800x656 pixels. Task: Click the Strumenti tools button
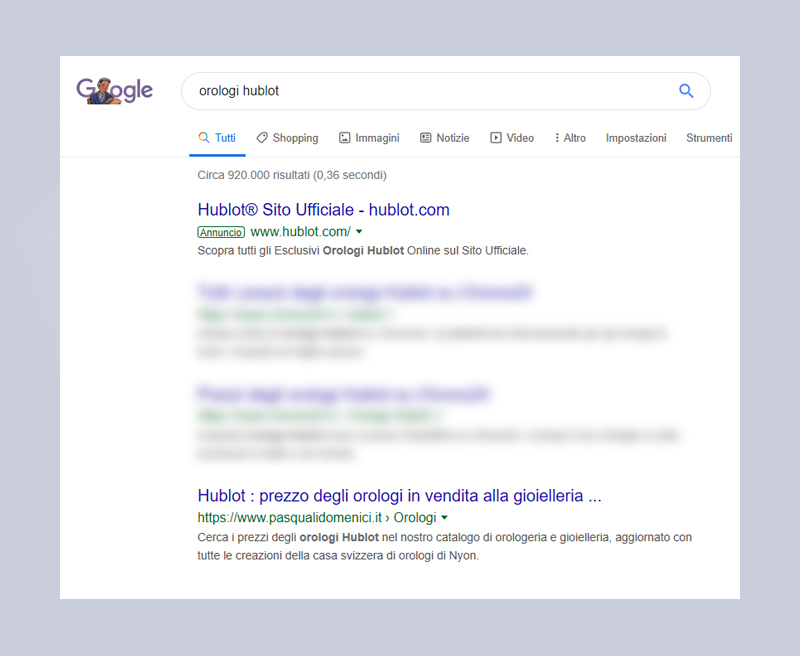point(708,138)
